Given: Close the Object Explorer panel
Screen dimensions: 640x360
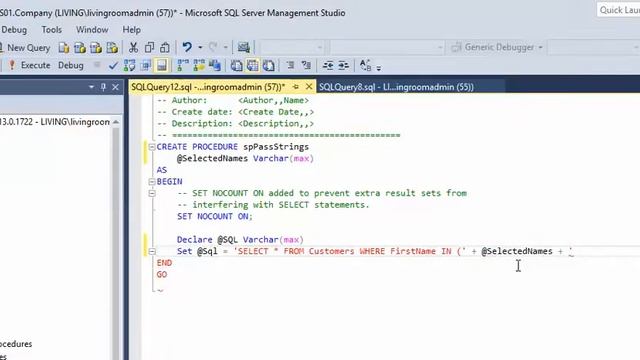Looking at the screenshot, I should (116, 87).
